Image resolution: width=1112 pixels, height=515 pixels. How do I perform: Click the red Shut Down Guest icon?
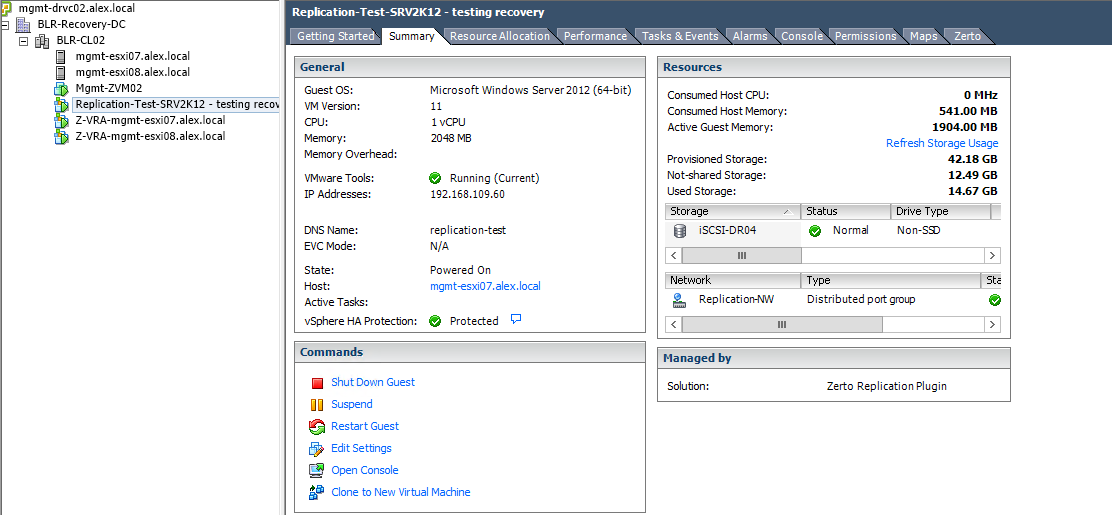[317, 383]
